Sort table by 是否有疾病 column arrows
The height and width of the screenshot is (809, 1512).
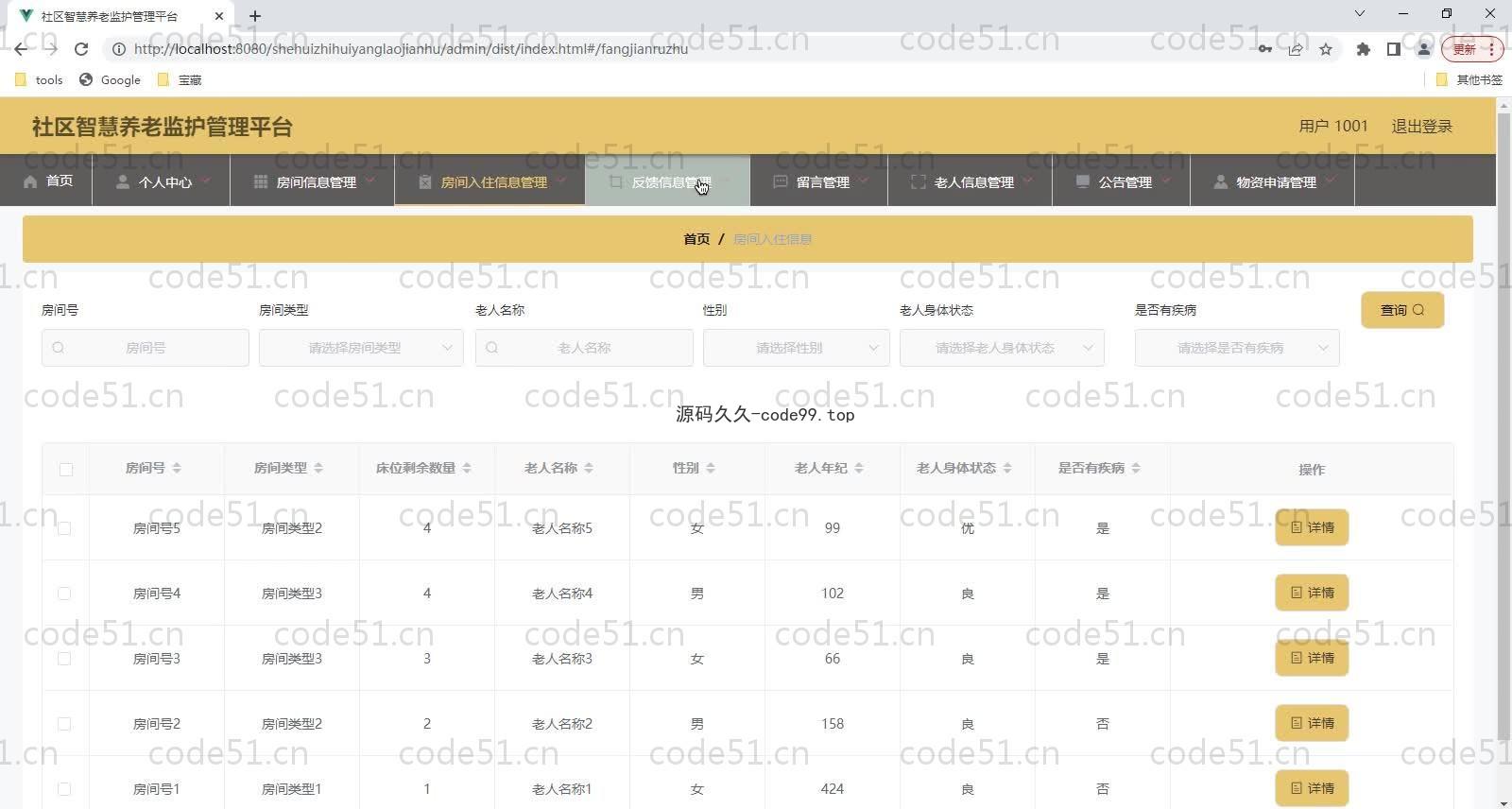(1136, 468)
